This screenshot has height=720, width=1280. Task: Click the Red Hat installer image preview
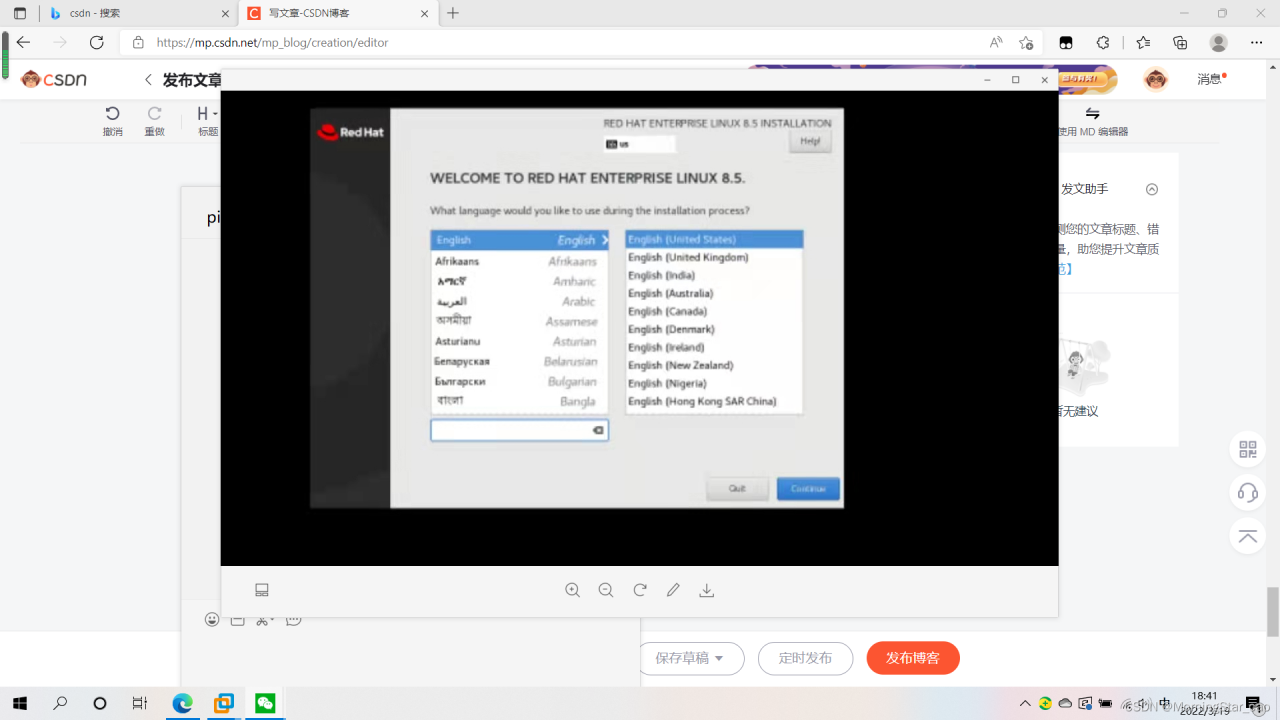pos(577,308)
